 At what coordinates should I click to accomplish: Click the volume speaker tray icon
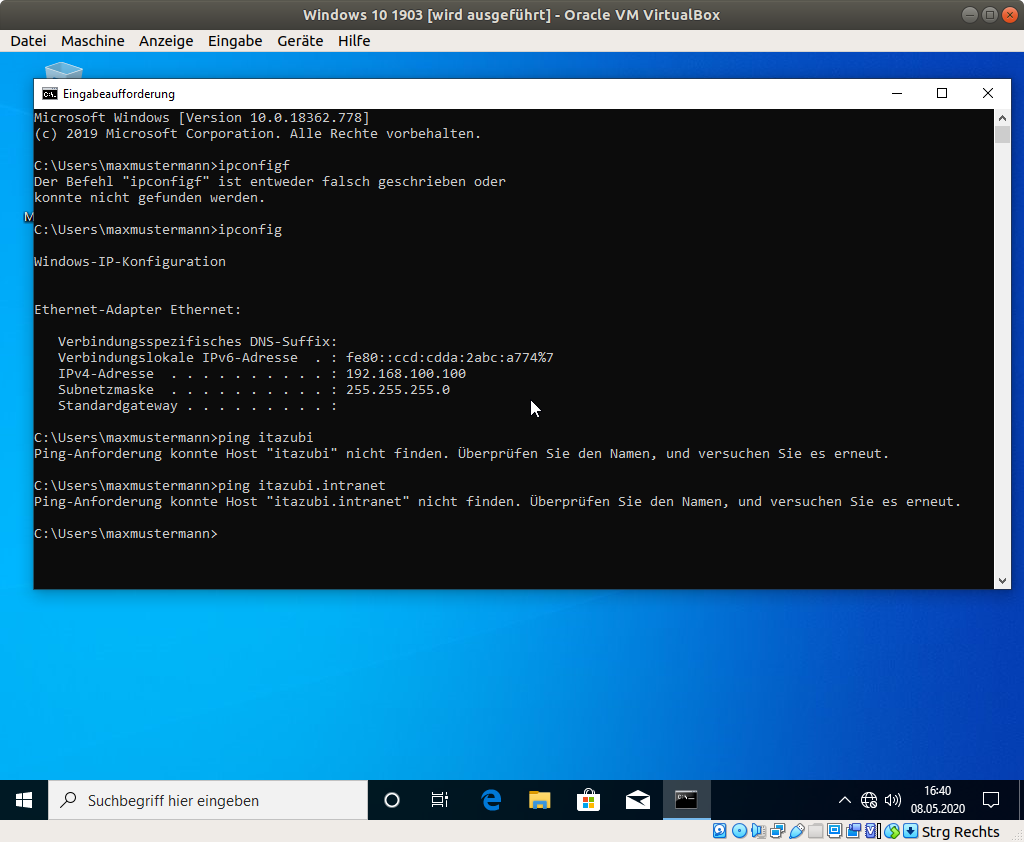coord(892,800)
